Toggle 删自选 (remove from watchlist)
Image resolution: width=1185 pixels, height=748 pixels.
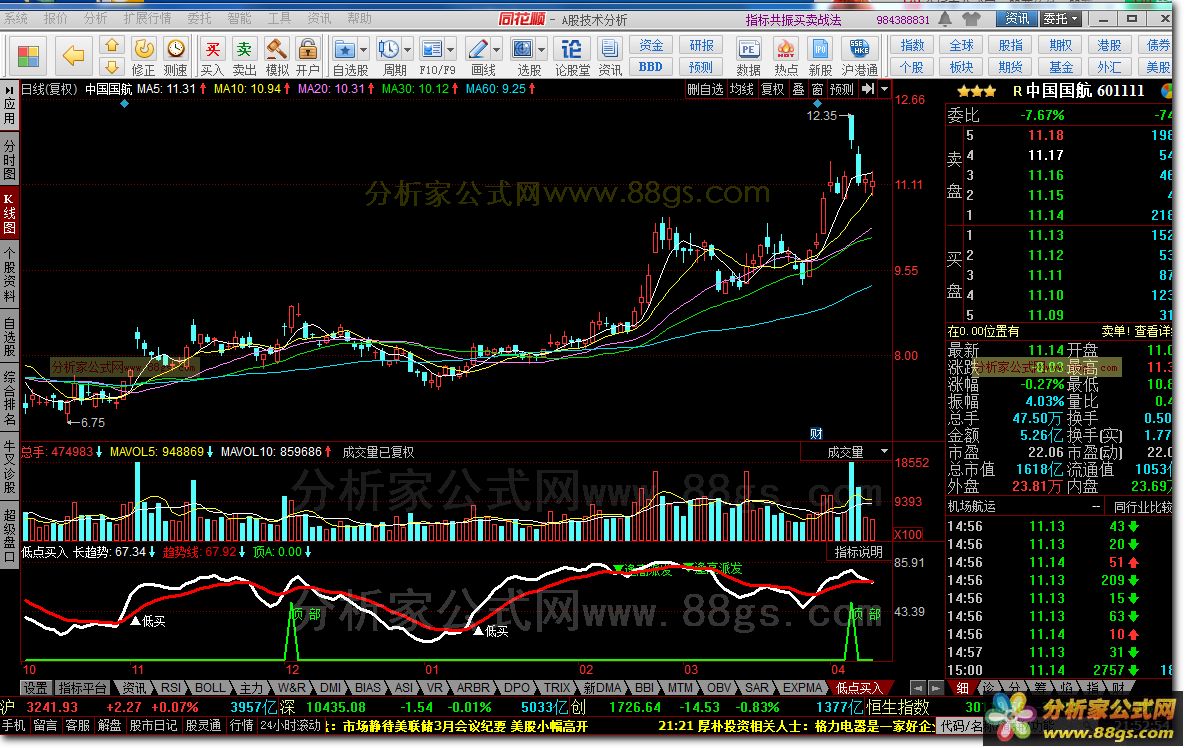click(x=706, y=89)
